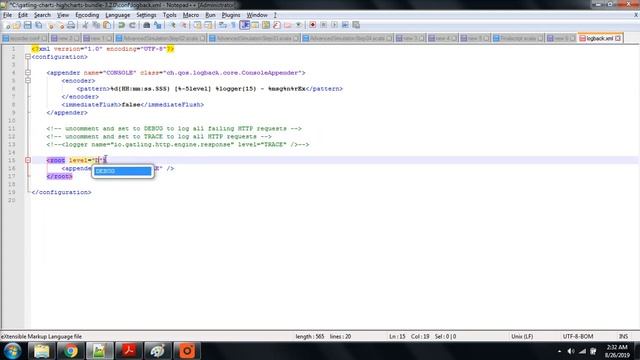
Task: Open the File menu
Action: point(7,15)
